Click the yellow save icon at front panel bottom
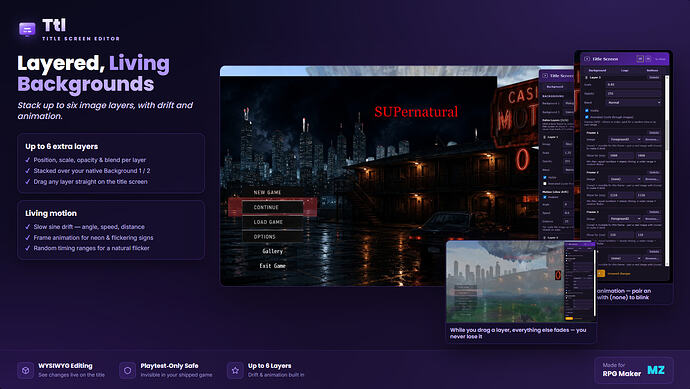The image size is (690, 389). pos(601,274)
